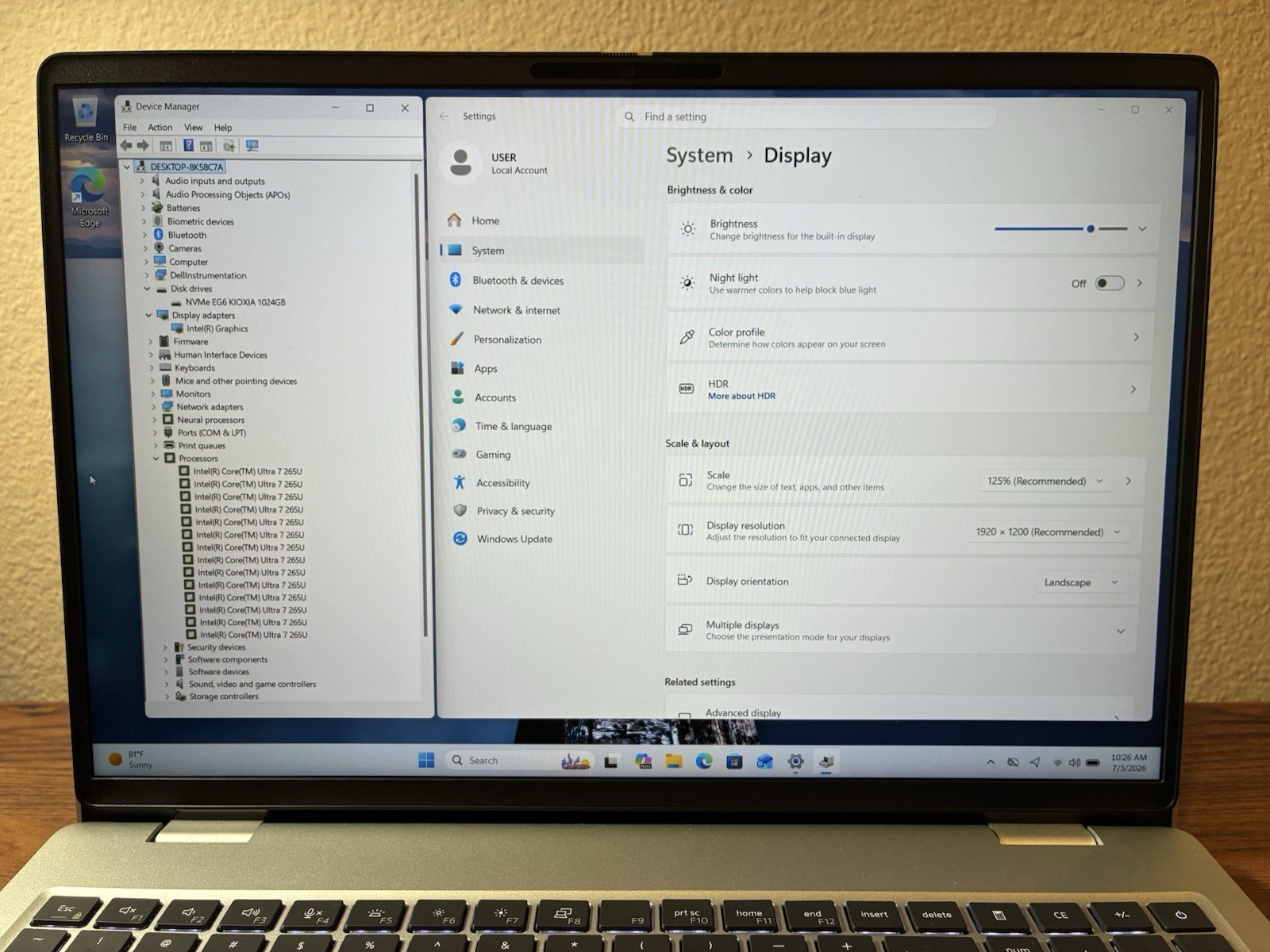Viewport: 1270px width, 952px height.
Task: Collapse the Disk drives node
Action: point(148,289)
